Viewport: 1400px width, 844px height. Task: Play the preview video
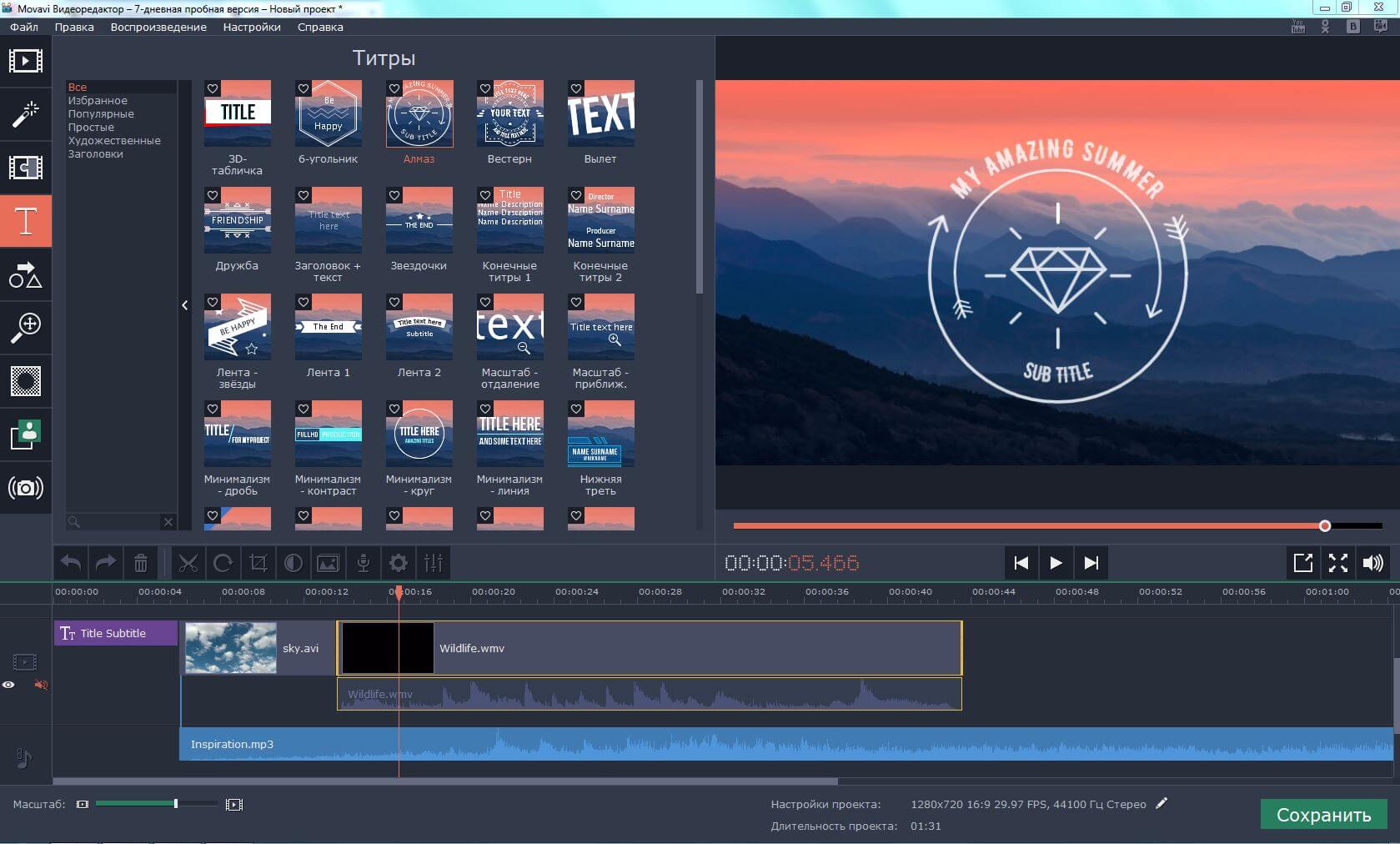(1056, 563)
